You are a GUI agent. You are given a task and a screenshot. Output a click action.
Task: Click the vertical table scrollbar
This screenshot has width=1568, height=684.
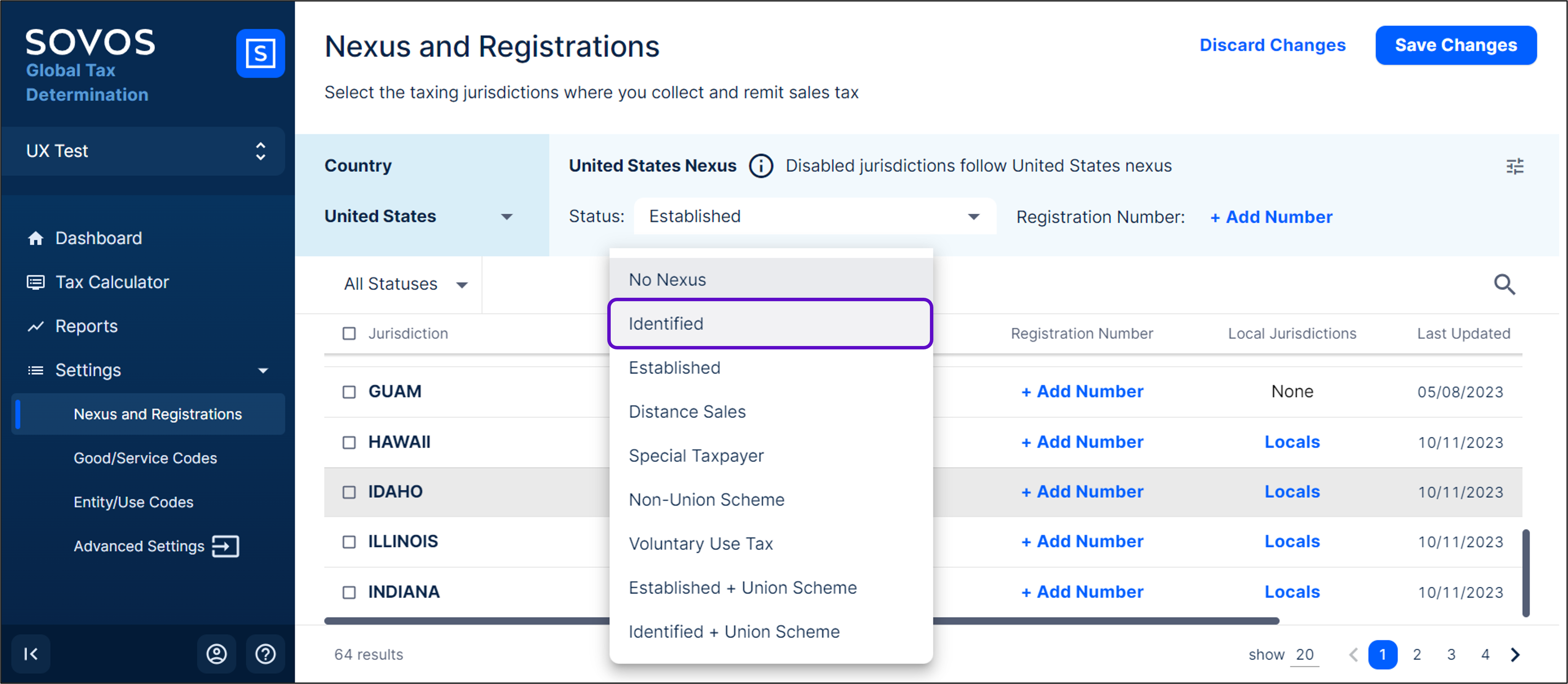[1526, 574]
